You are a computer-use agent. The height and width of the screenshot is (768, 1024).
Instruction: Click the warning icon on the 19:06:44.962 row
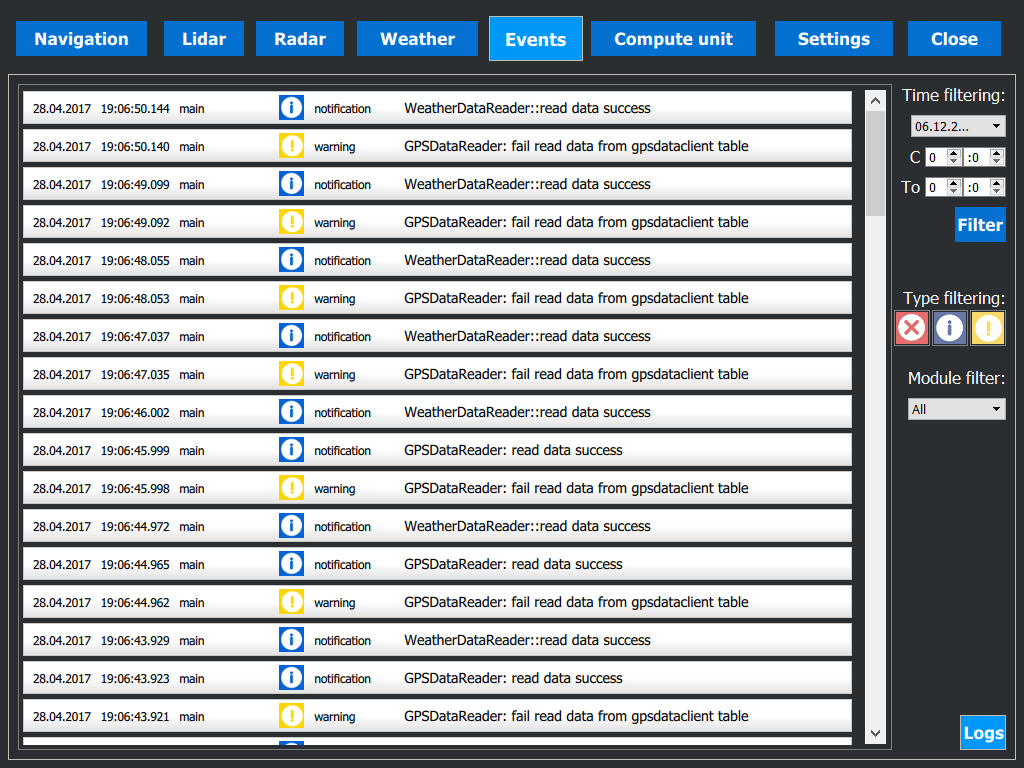point(291,601)
